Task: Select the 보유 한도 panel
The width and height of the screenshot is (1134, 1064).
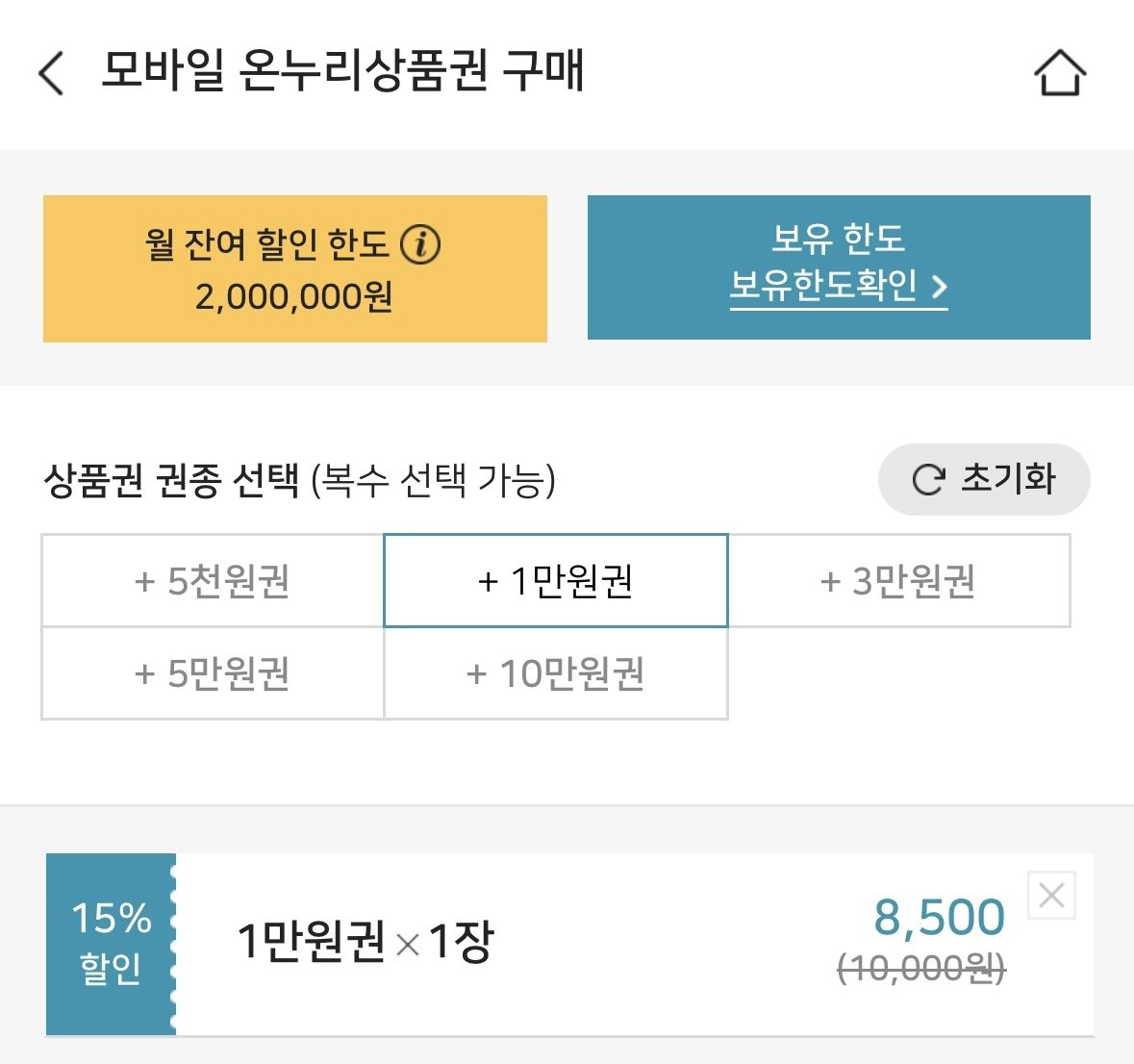Action: pyautogui.click(x=839, y=267)
